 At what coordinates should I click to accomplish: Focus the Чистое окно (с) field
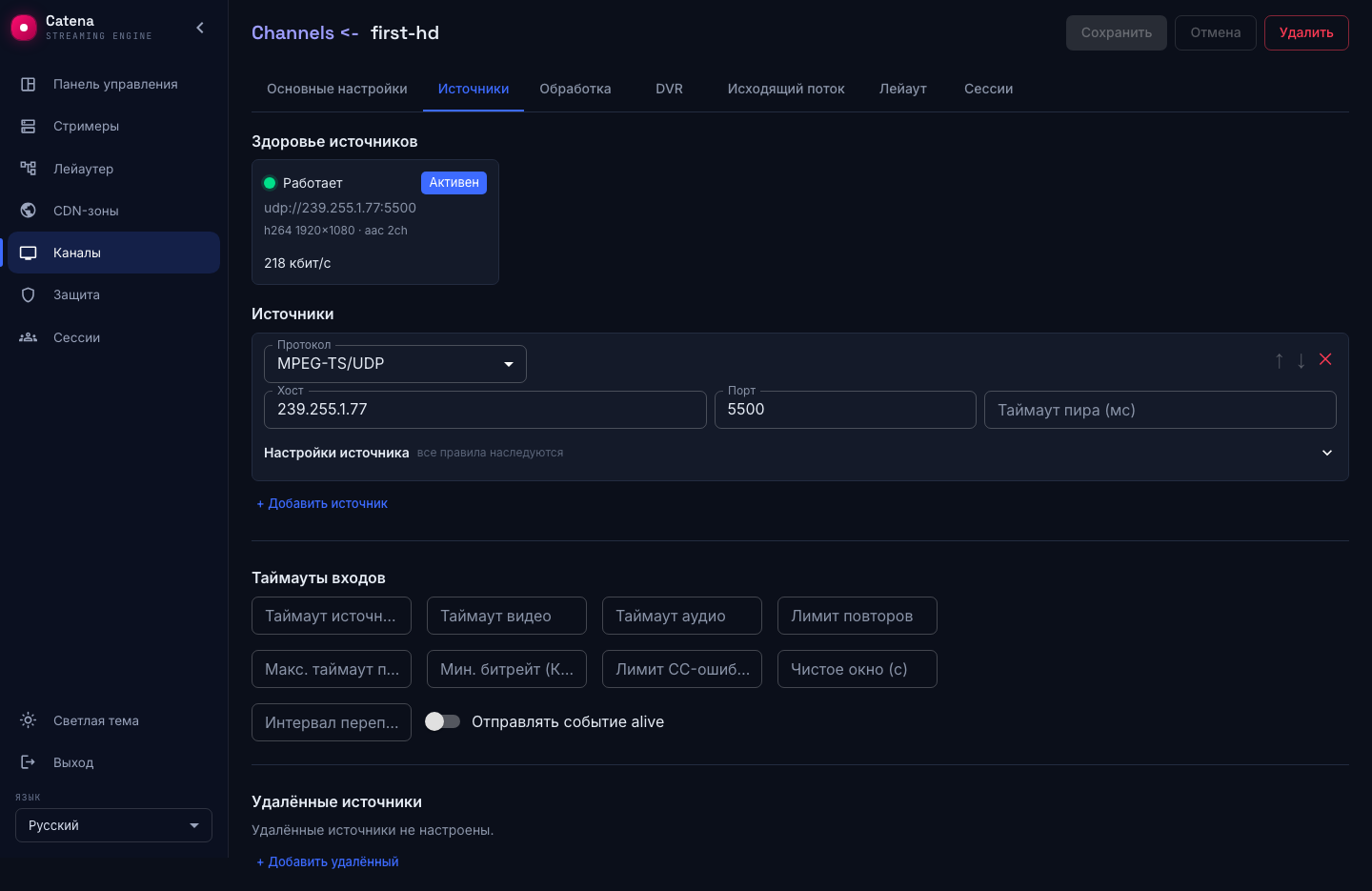click(x=857, y=669)
